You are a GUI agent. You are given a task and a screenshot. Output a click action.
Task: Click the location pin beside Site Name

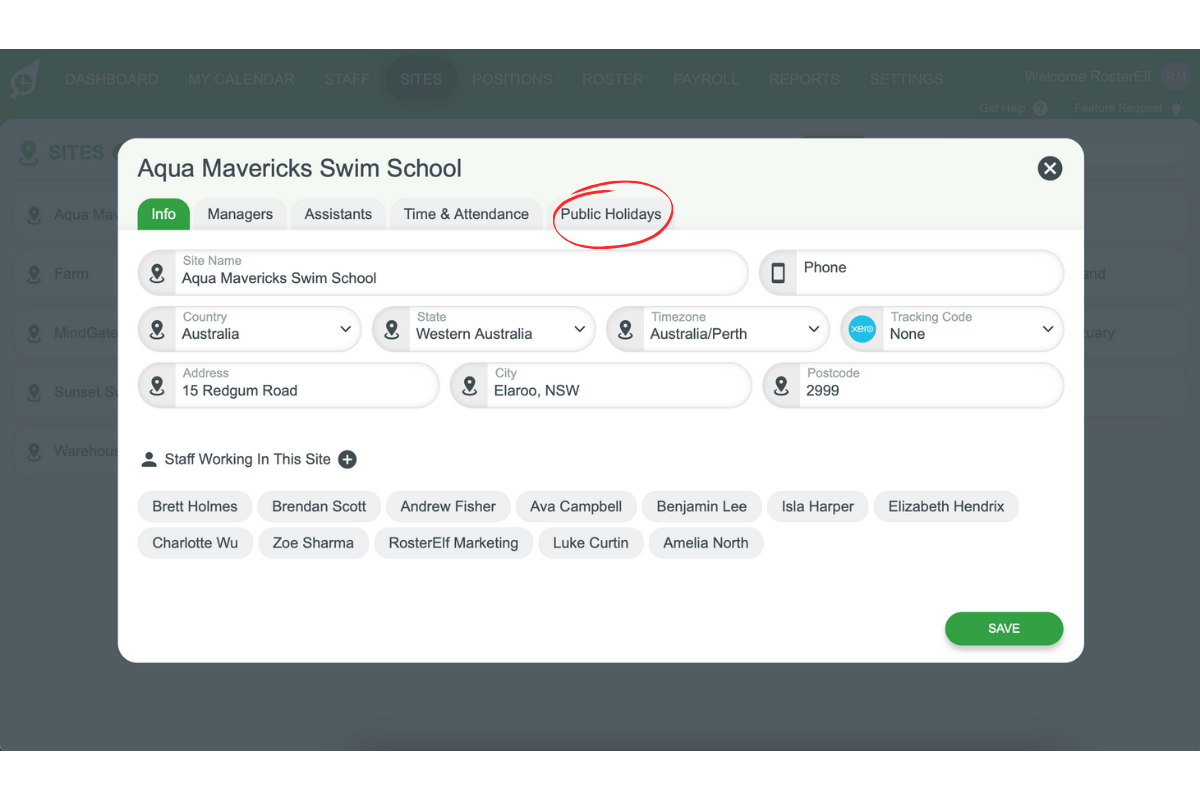tap(157, 273)
